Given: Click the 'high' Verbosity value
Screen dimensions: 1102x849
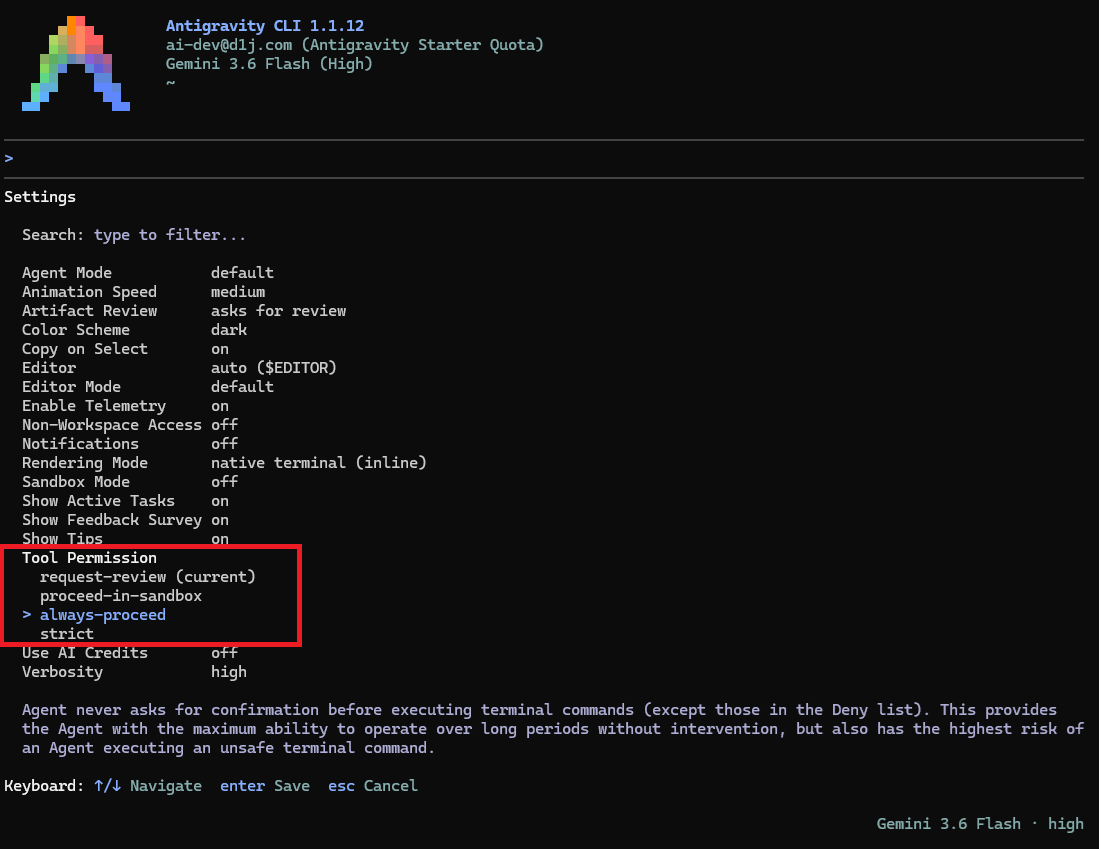Looking at the screenshot, I should coord(229,671).
